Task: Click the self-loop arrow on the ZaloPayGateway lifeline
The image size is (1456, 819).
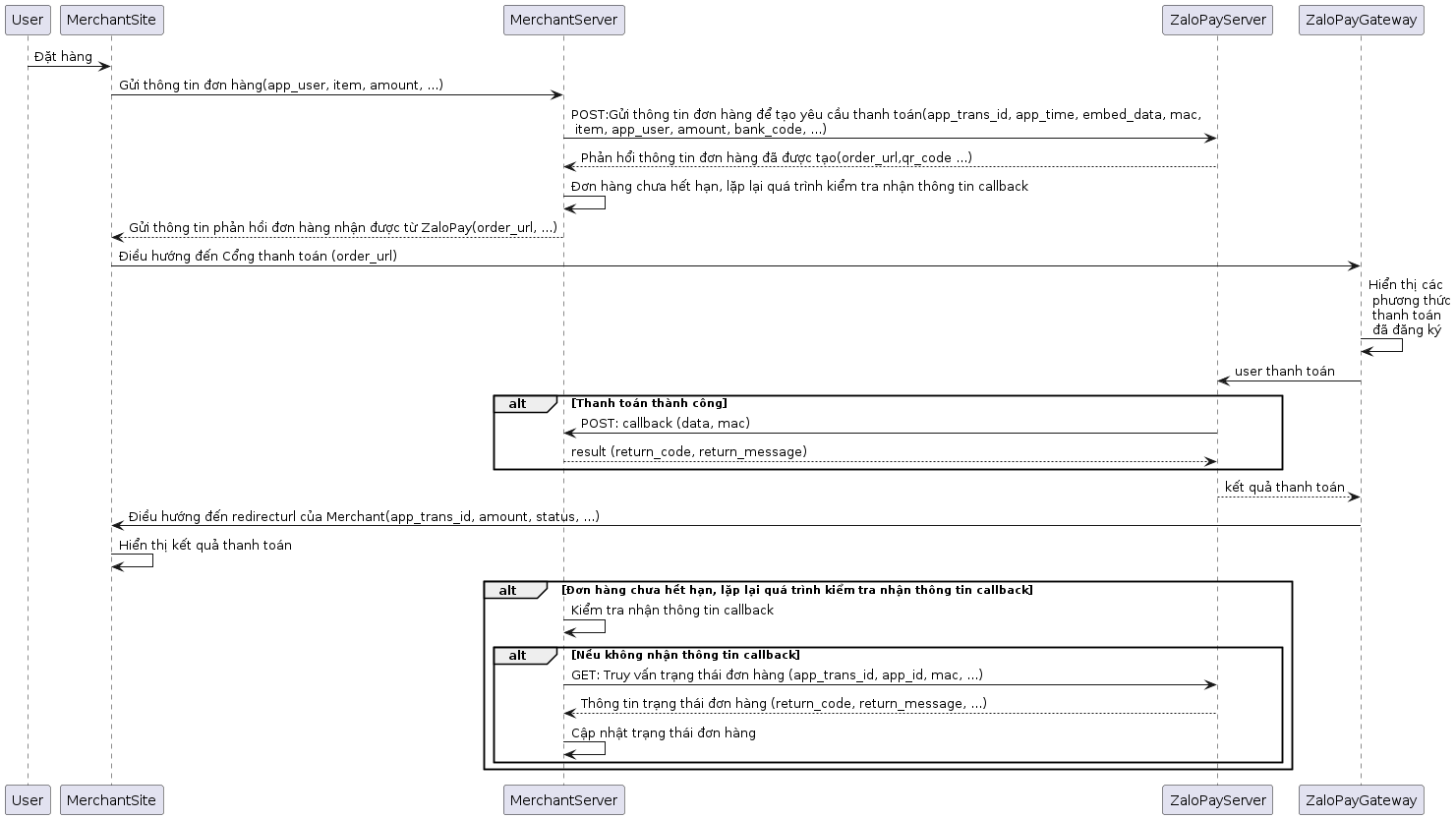Action: 1382,346
